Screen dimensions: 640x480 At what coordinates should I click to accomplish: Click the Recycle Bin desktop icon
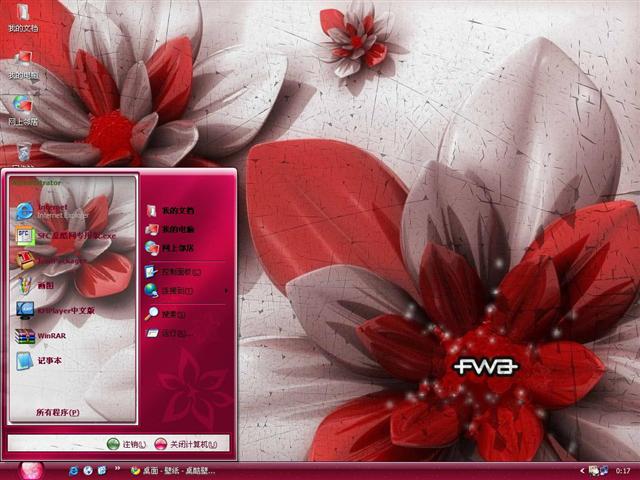click(22, 152)
